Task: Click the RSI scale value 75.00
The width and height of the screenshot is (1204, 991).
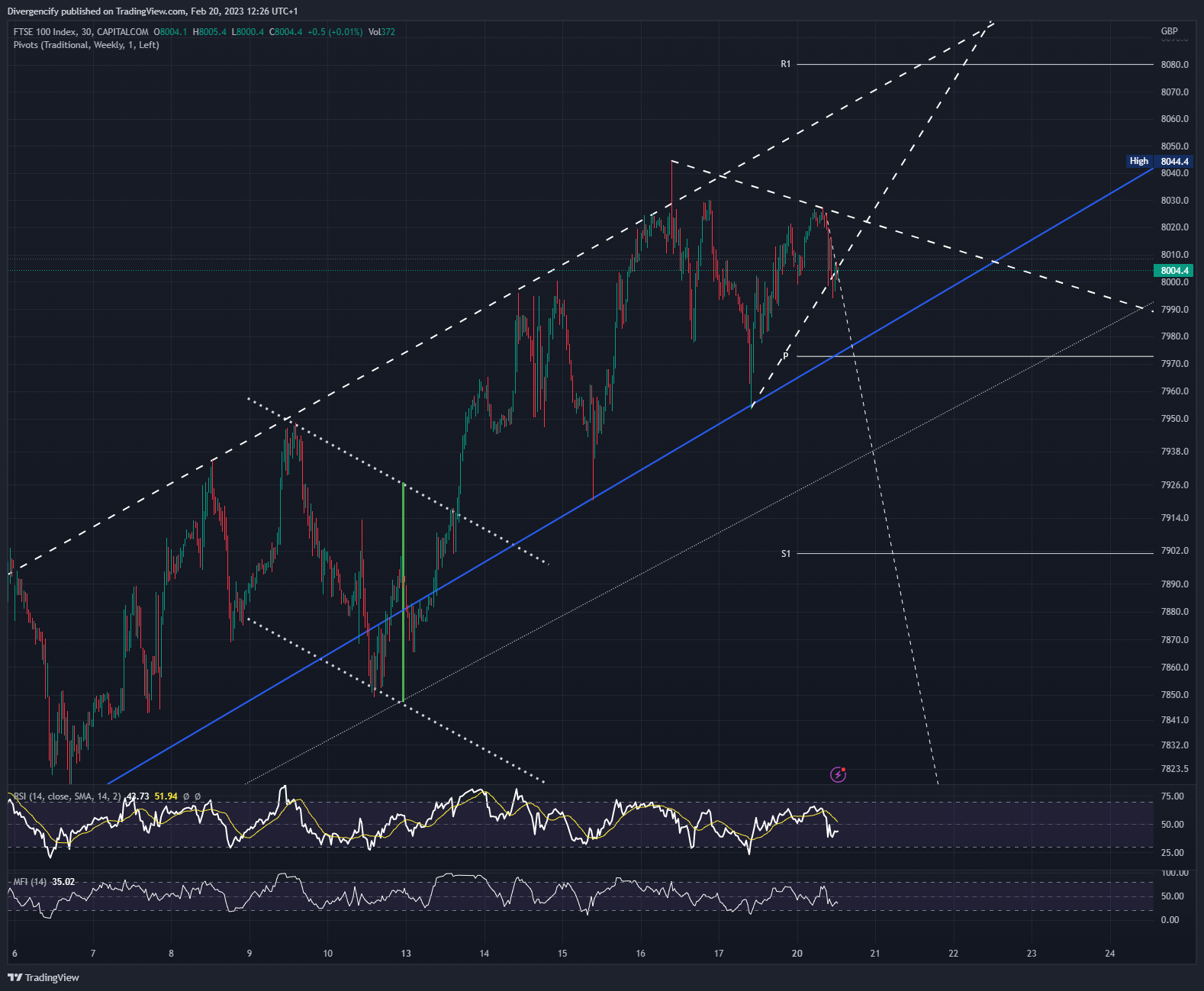Action: tap(1172, 796)
